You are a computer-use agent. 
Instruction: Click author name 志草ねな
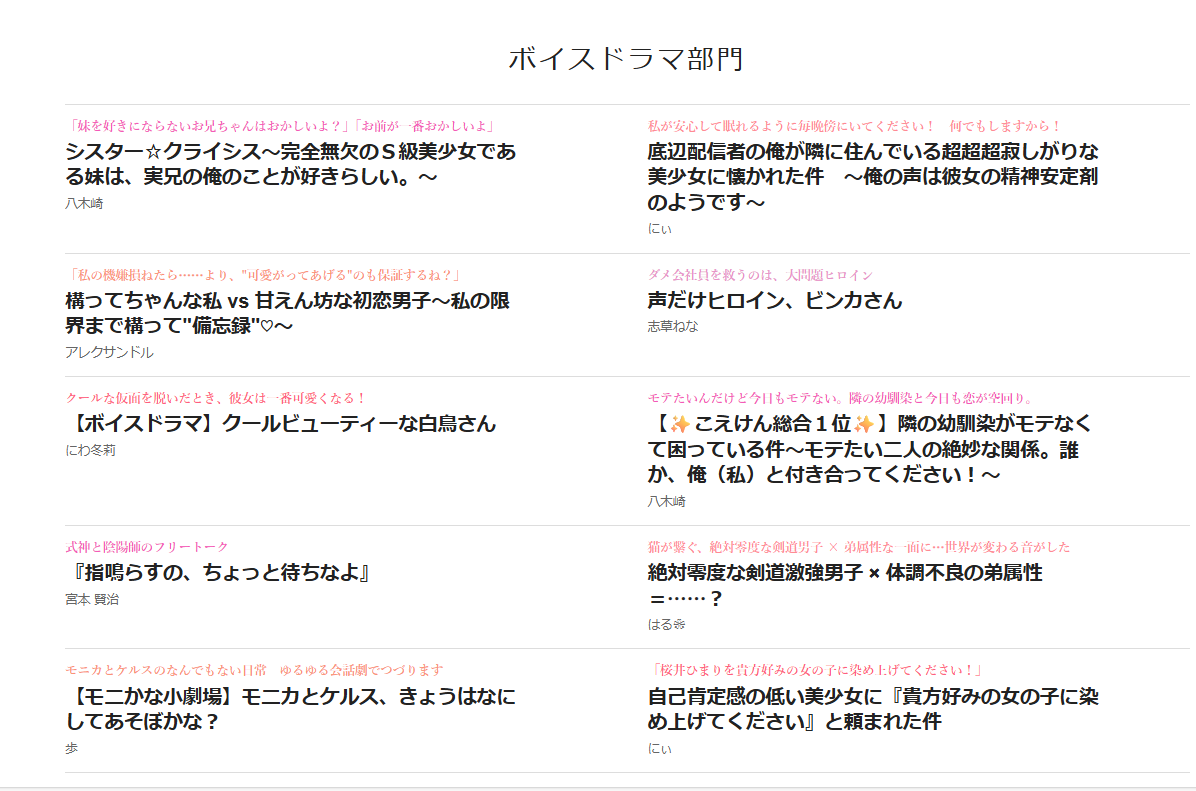673,326
